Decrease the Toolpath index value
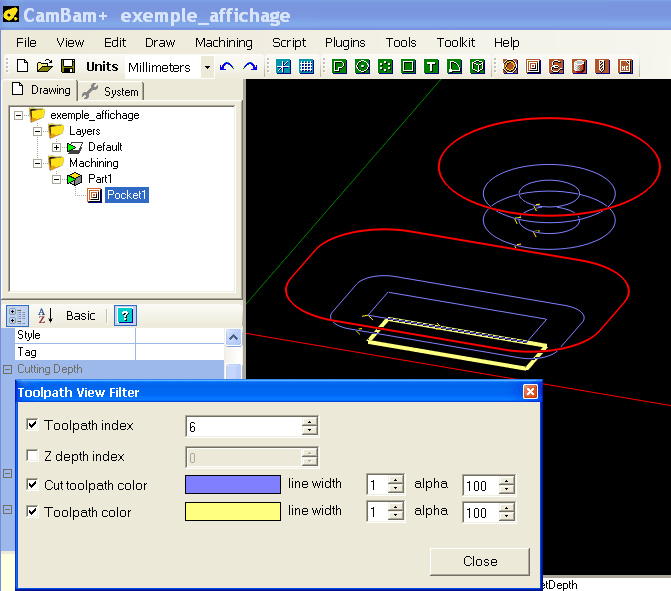This screenshot has height=591, width=671. pos(309,431)
